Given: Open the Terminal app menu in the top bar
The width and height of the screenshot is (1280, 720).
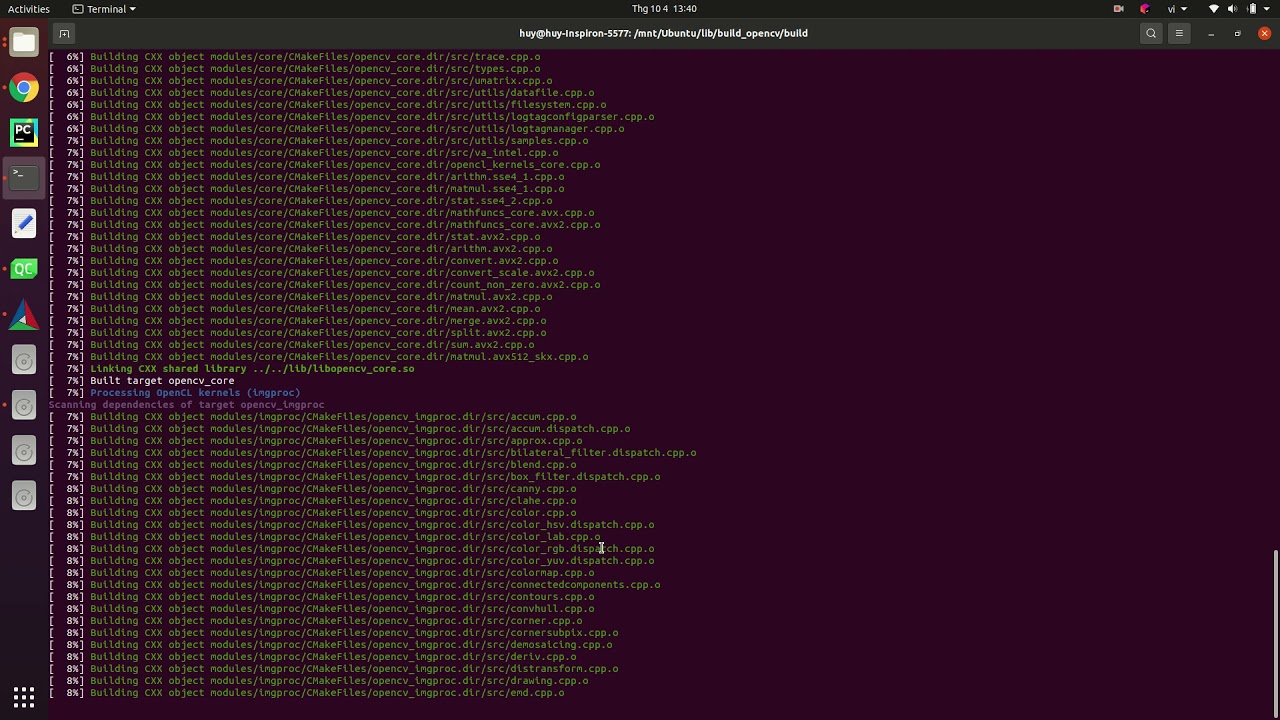Looking at the screenshot, I should point(104,9).
